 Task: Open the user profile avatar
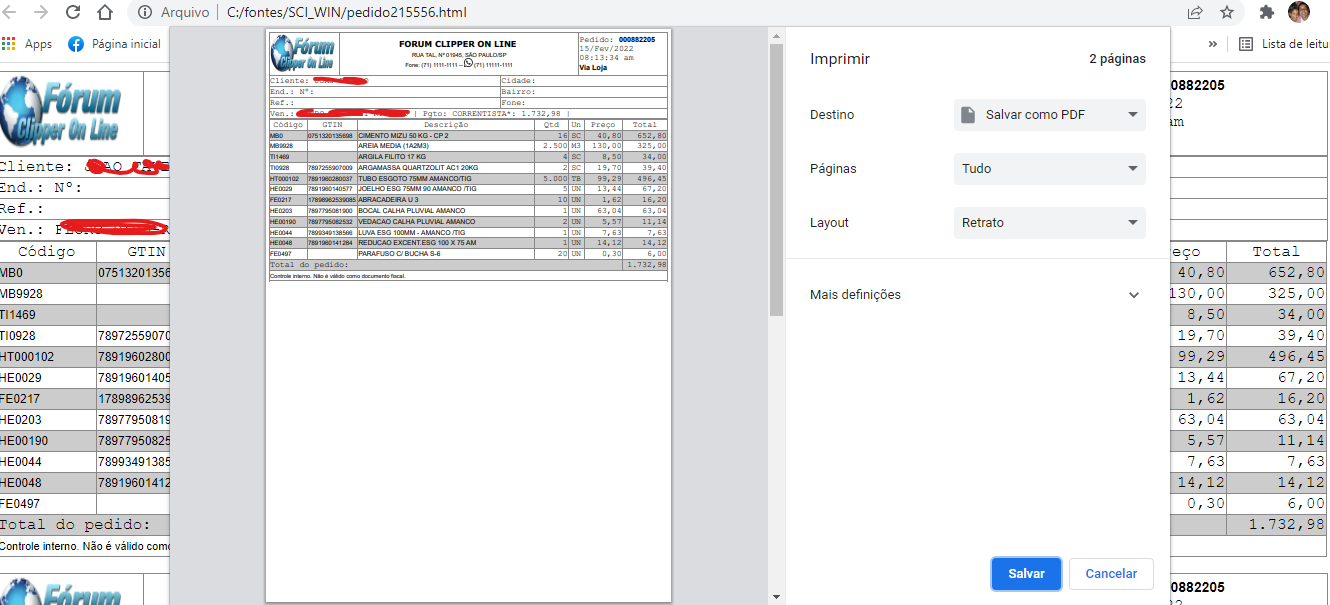point(1299,13)
